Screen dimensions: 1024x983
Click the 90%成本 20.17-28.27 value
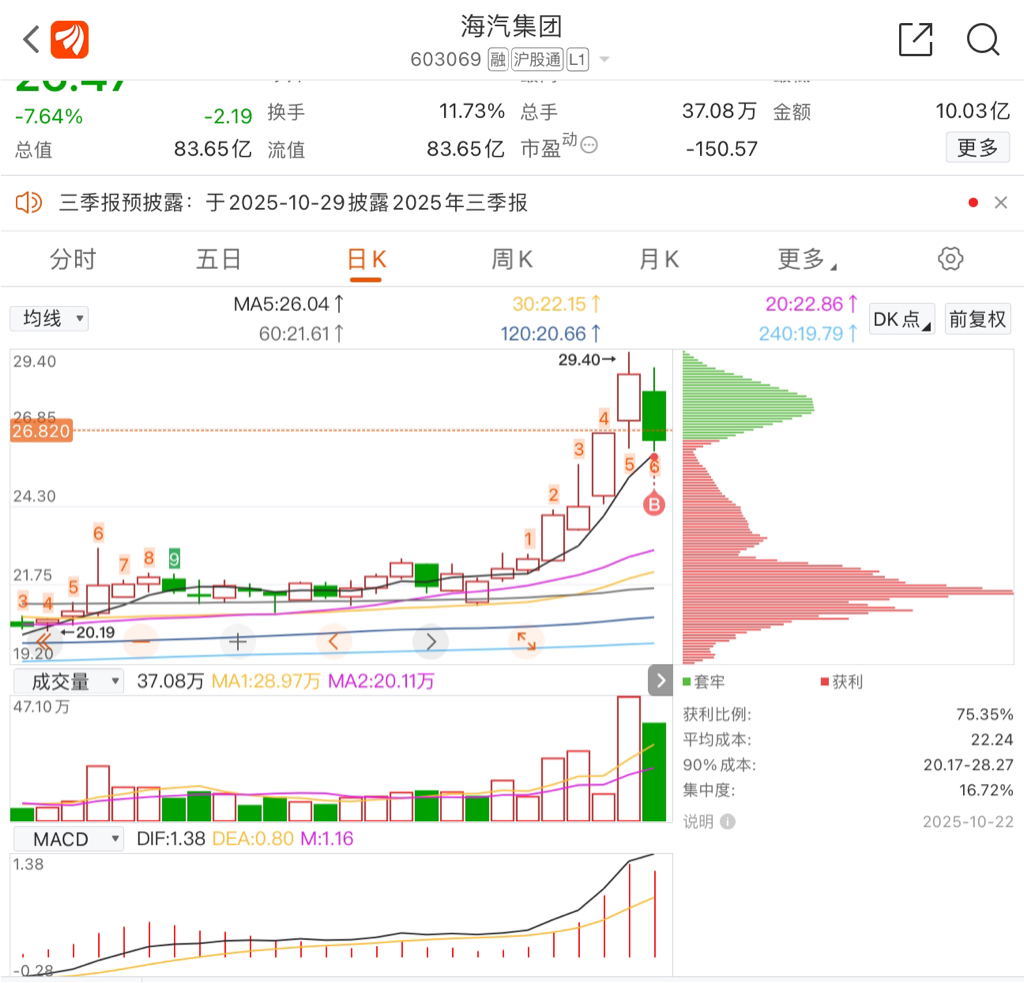click(968, 765)
